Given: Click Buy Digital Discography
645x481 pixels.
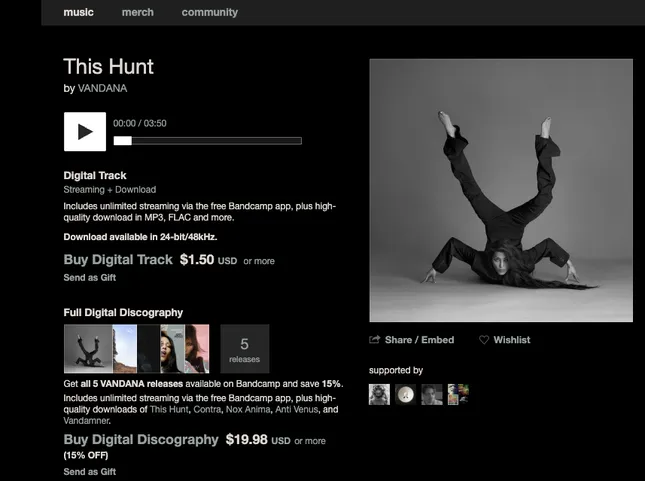Looking at the screenshot, I should point(140,440).
